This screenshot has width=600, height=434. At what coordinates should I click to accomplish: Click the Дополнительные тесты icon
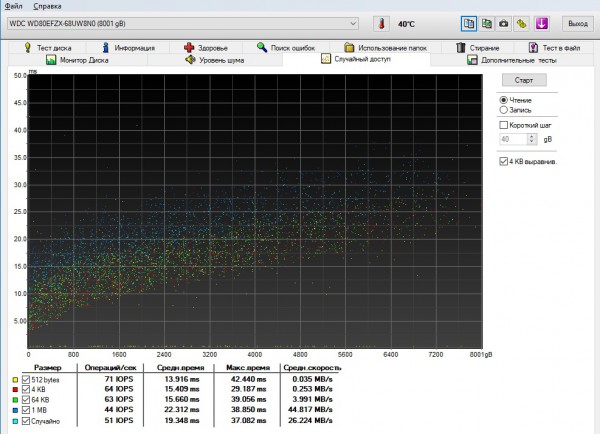pyautogui.click(x=472, y=60)
